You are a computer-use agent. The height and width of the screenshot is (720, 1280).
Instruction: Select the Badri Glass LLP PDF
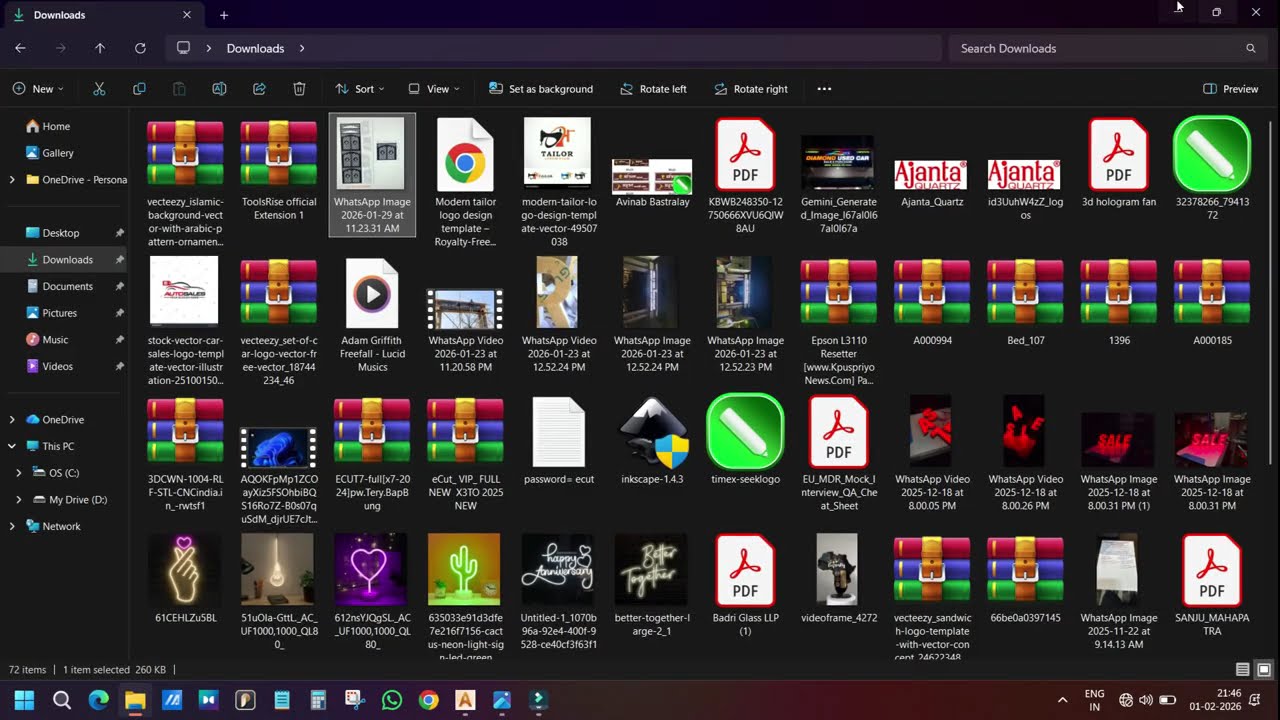745,585
